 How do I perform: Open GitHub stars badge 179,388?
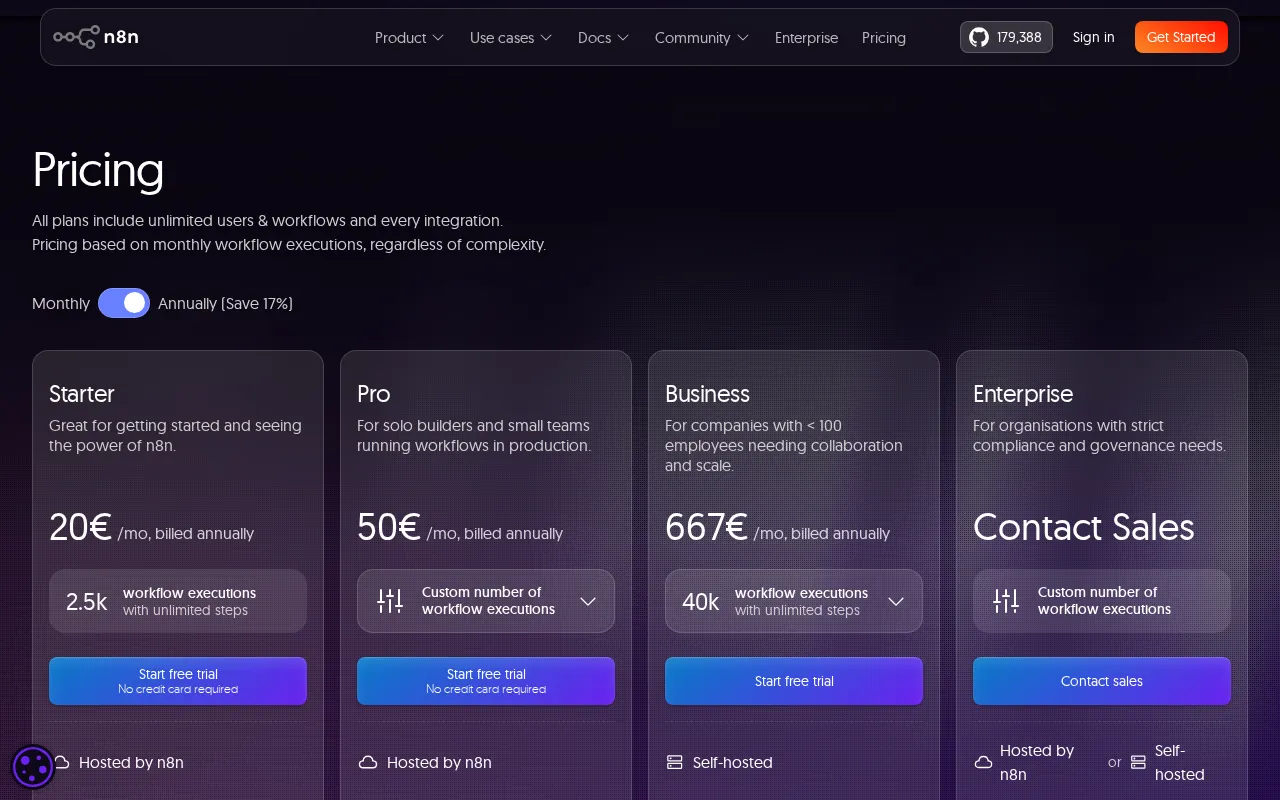[1006, 37]
